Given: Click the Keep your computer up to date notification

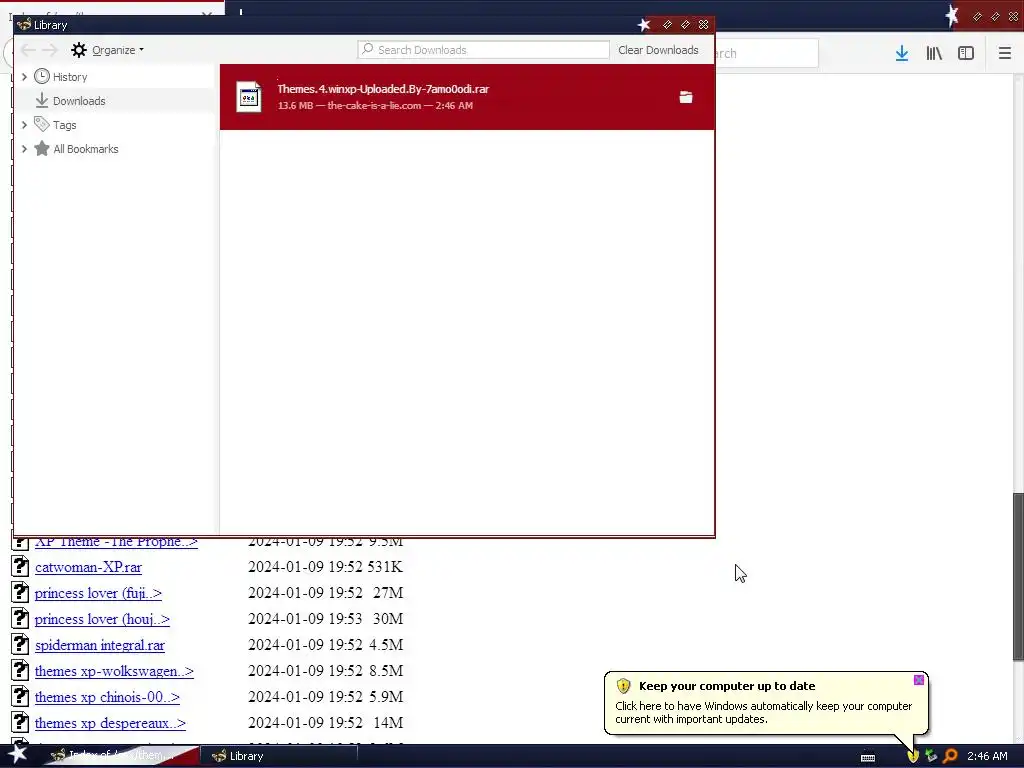Looking at the screenshot, I should tap(766, 703).
